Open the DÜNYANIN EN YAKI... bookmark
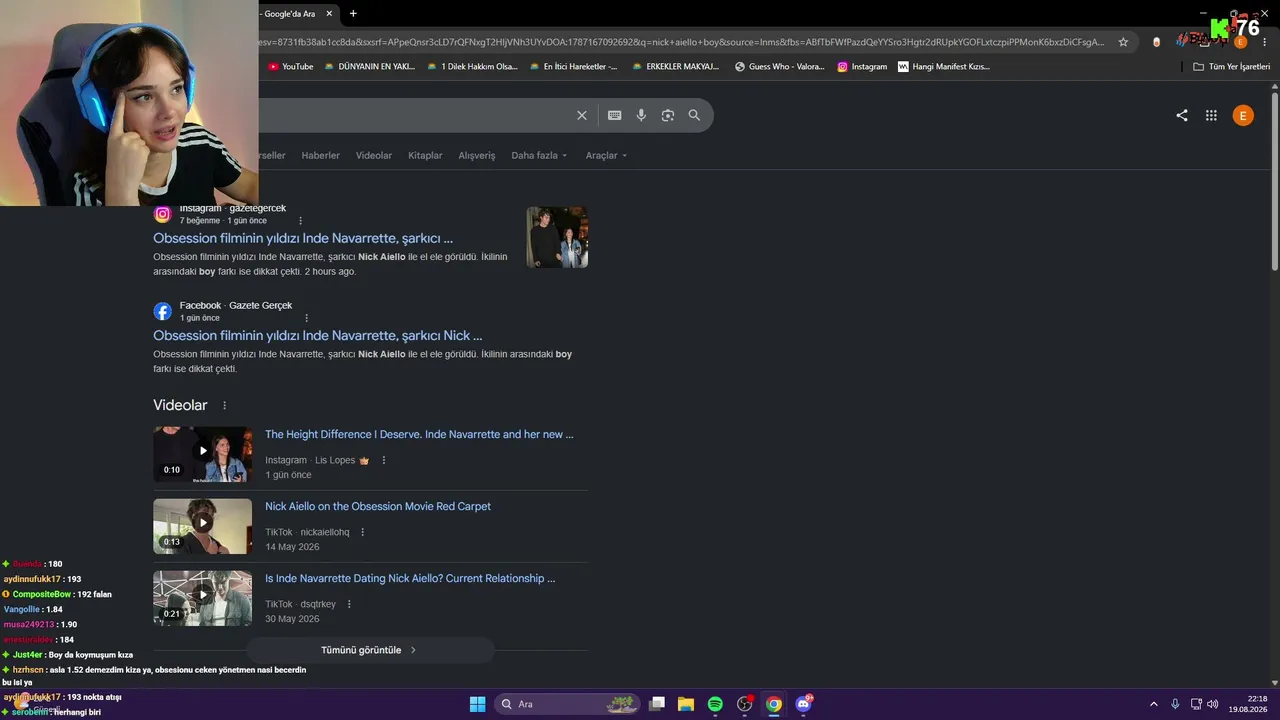The width and height of the screenshot is (1280, 720). [370, 67]
